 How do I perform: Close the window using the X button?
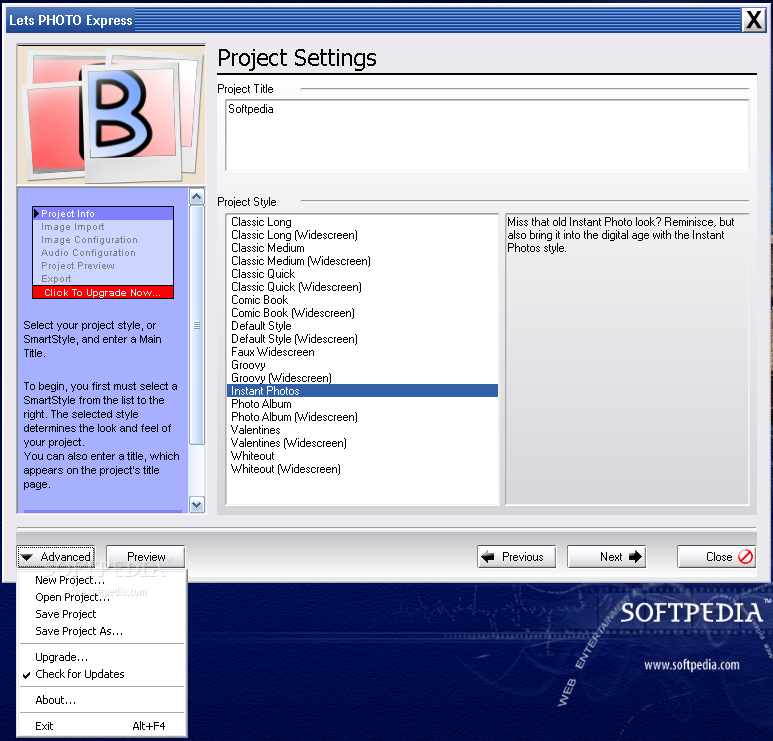point(753,20)
